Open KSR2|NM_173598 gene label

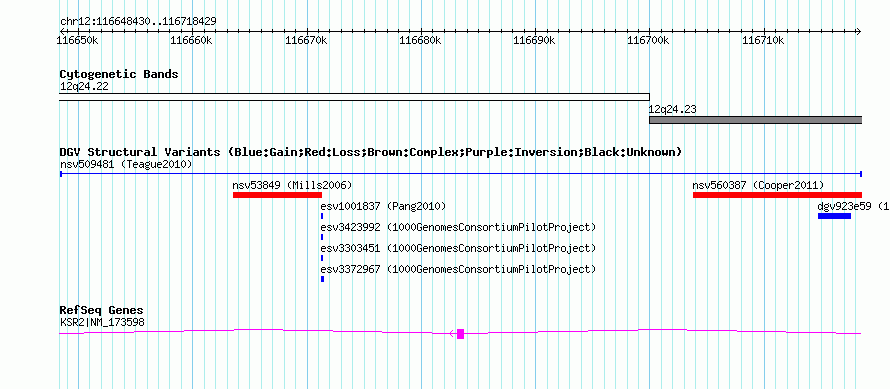102,323
